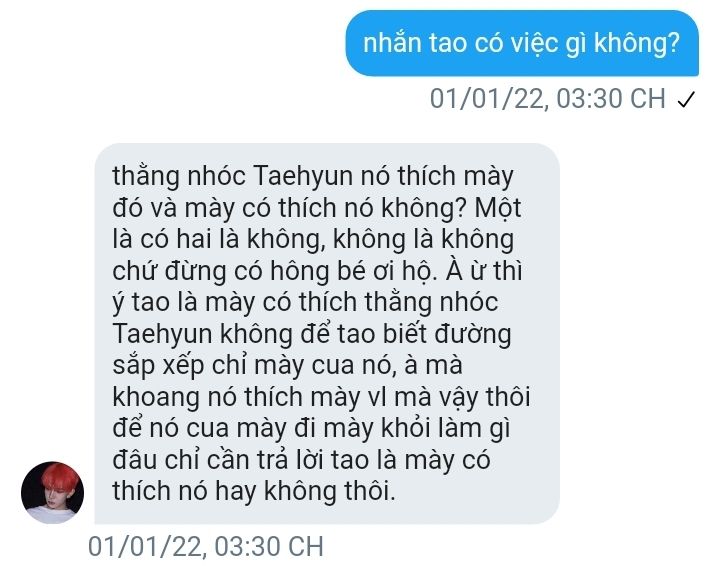The height and width of the screenshot is (566, 720).
Task: Select the blue sent message bubble
Action: [522, 43]
